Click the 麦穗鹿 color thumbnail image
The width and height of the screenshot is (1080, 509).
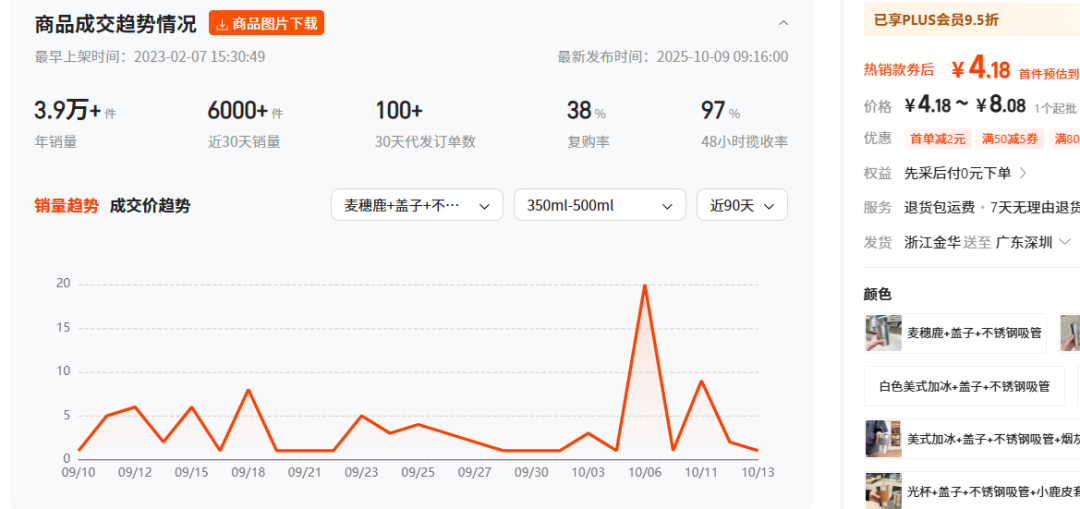pyautogui.click(x=884, y=333)
